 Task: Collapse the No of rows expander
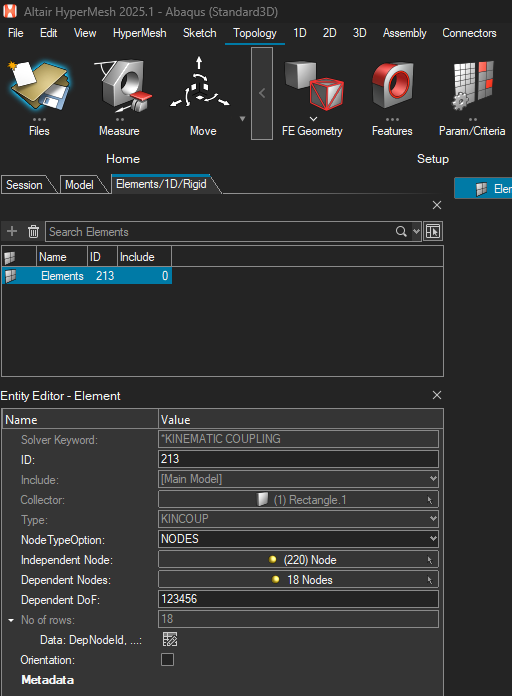pyautogui.click(x=11, y=620)
